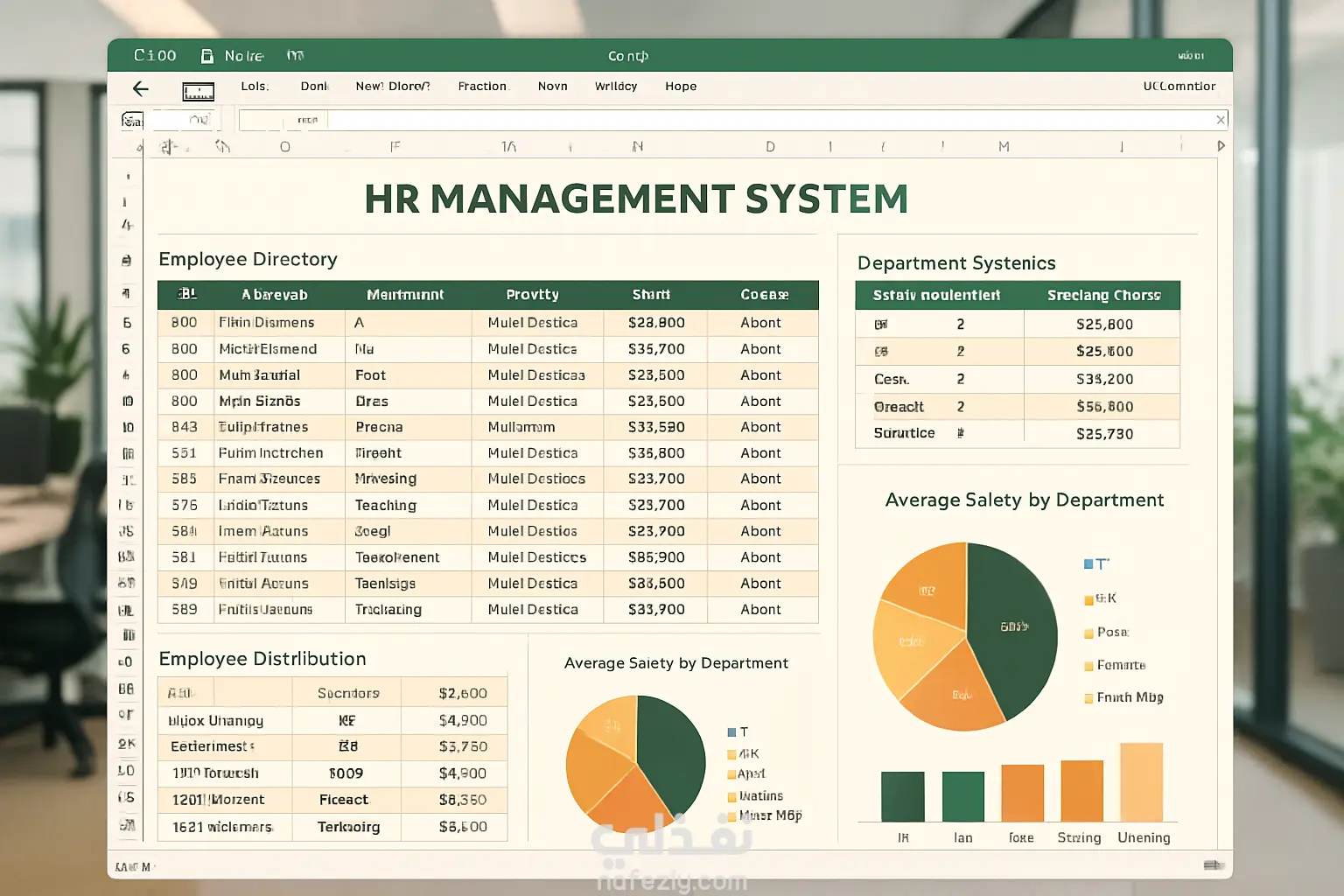
Task: Click the Abont cell in the Teaching row
Action: [762, 505]
